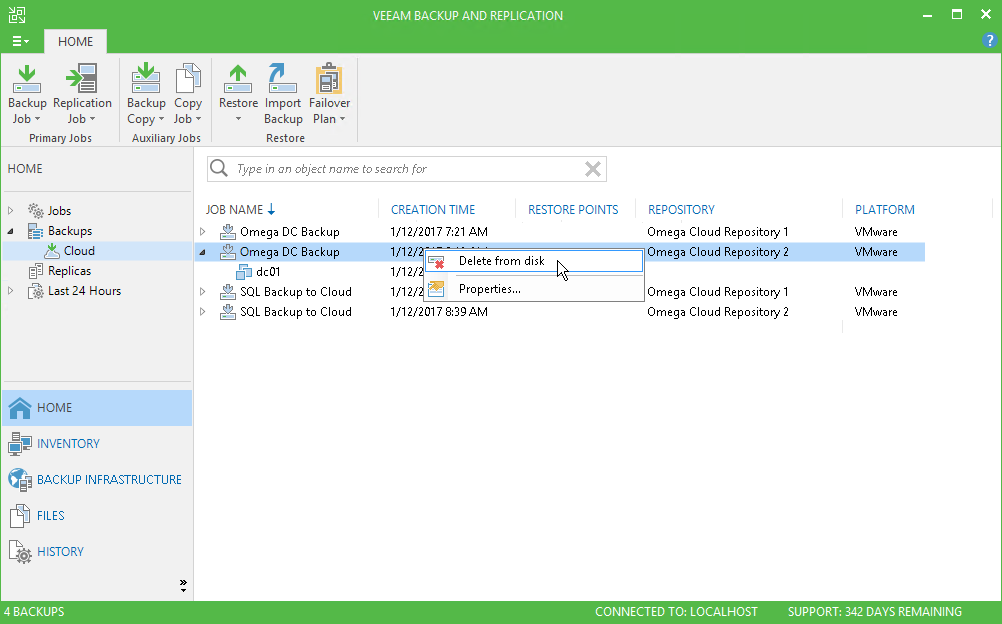
Task: Click the navigation pane overflow chevron
Action: [183, 585]
